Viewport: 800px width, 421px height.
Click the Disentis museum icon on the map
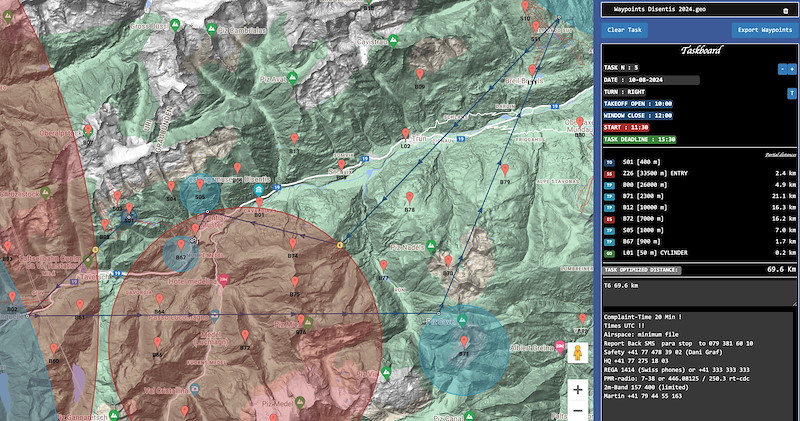(x=259, y=190)
